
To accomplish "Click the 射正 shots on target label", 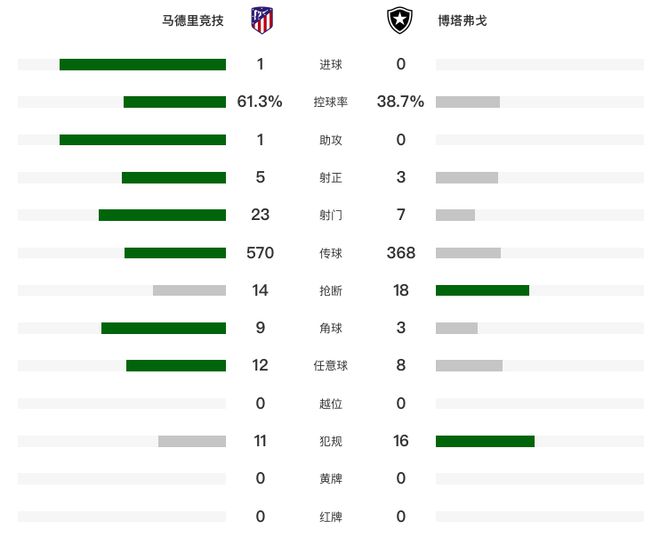I will [330, 178].
